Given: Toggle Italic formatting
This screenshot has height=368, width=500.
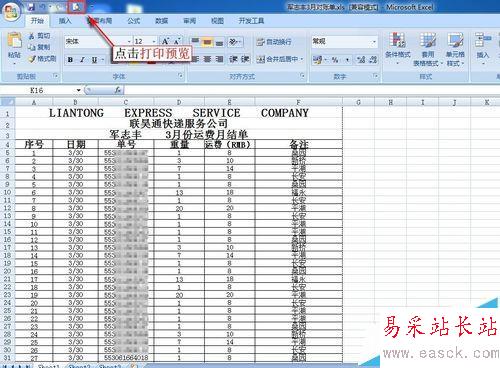Looking at the screenshot, I should click(x=82, y=60).
